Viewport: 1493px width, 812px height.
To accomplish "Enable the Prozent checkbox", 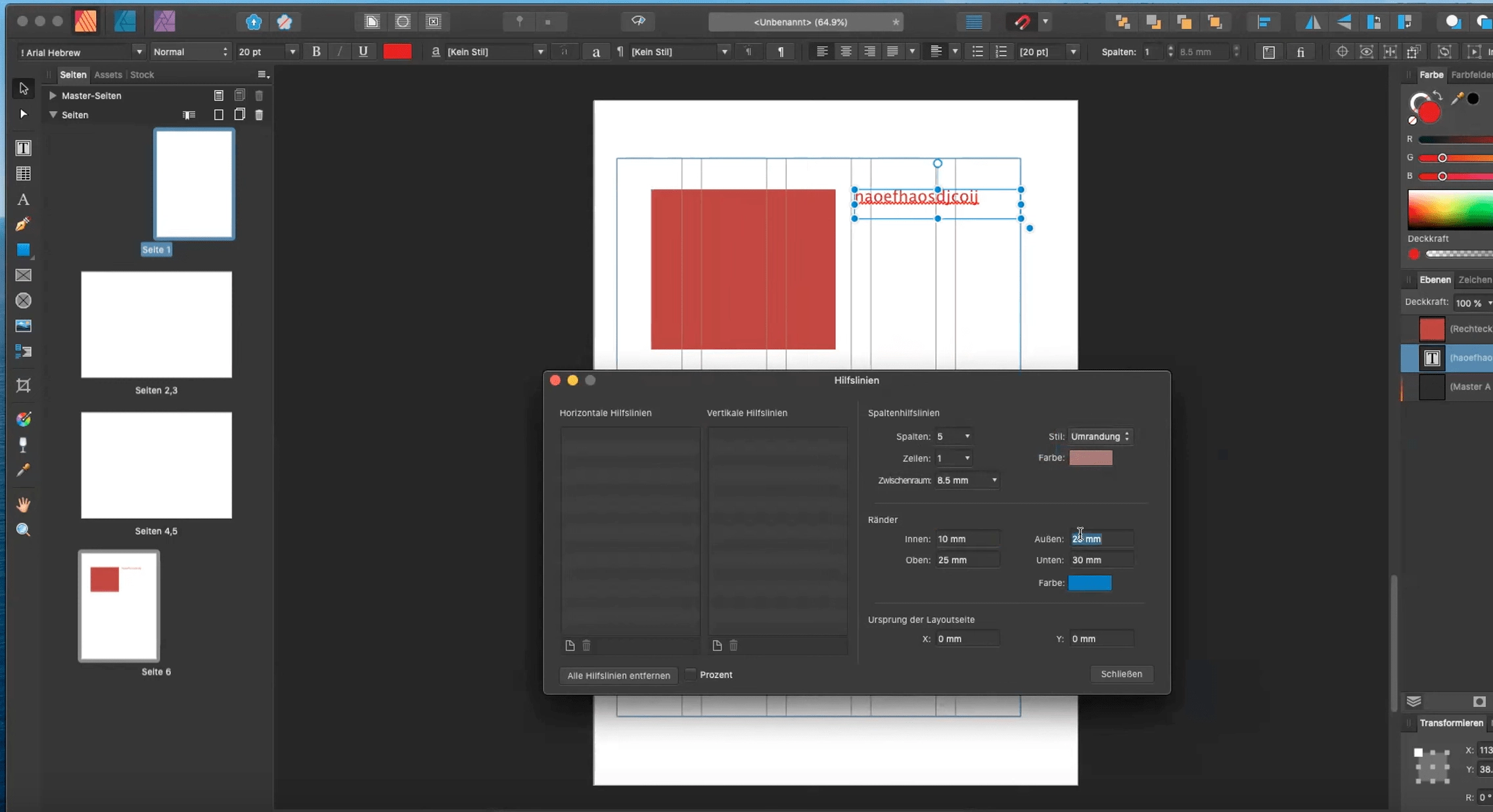I will coord(690,675).
